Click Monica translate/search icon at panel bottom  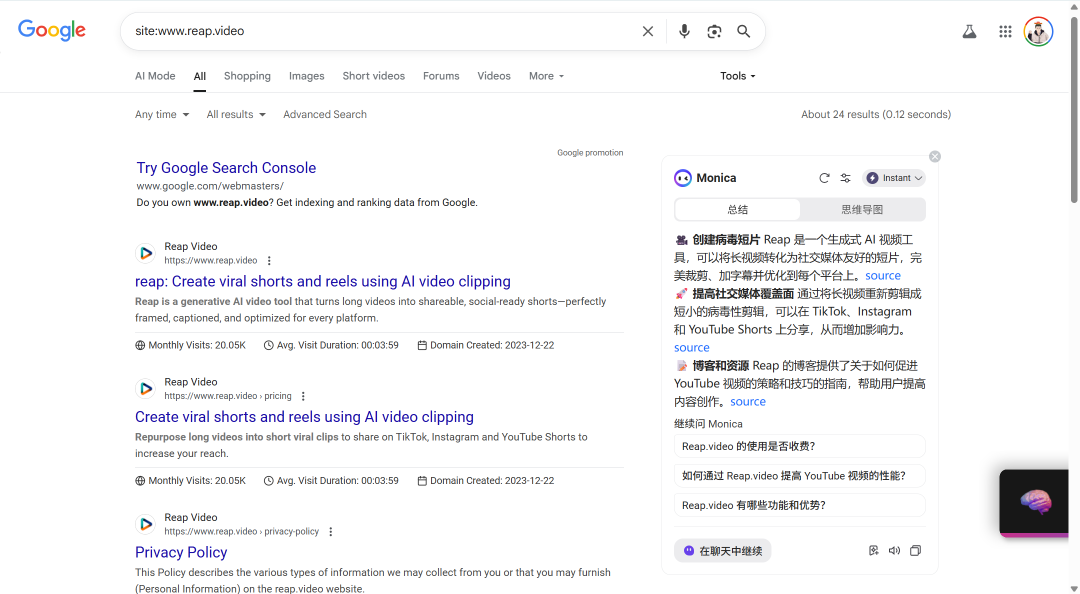873,551
